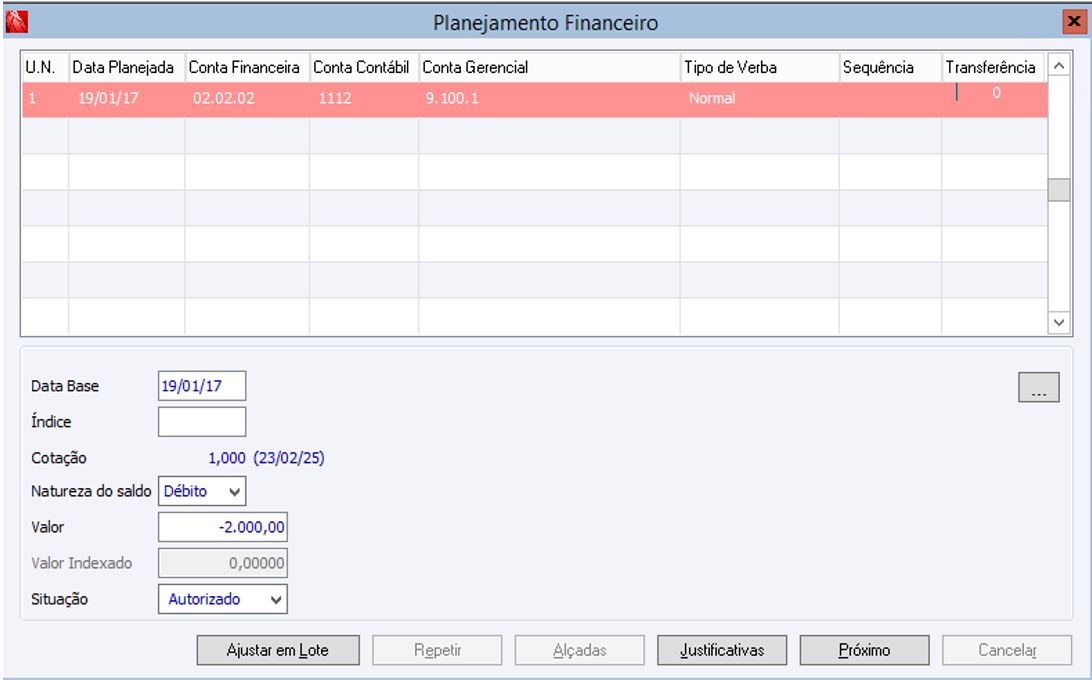The image size is (1092, 680).
Task: Click the Conta Gerencial column header
Action: [x=549, y=68]
